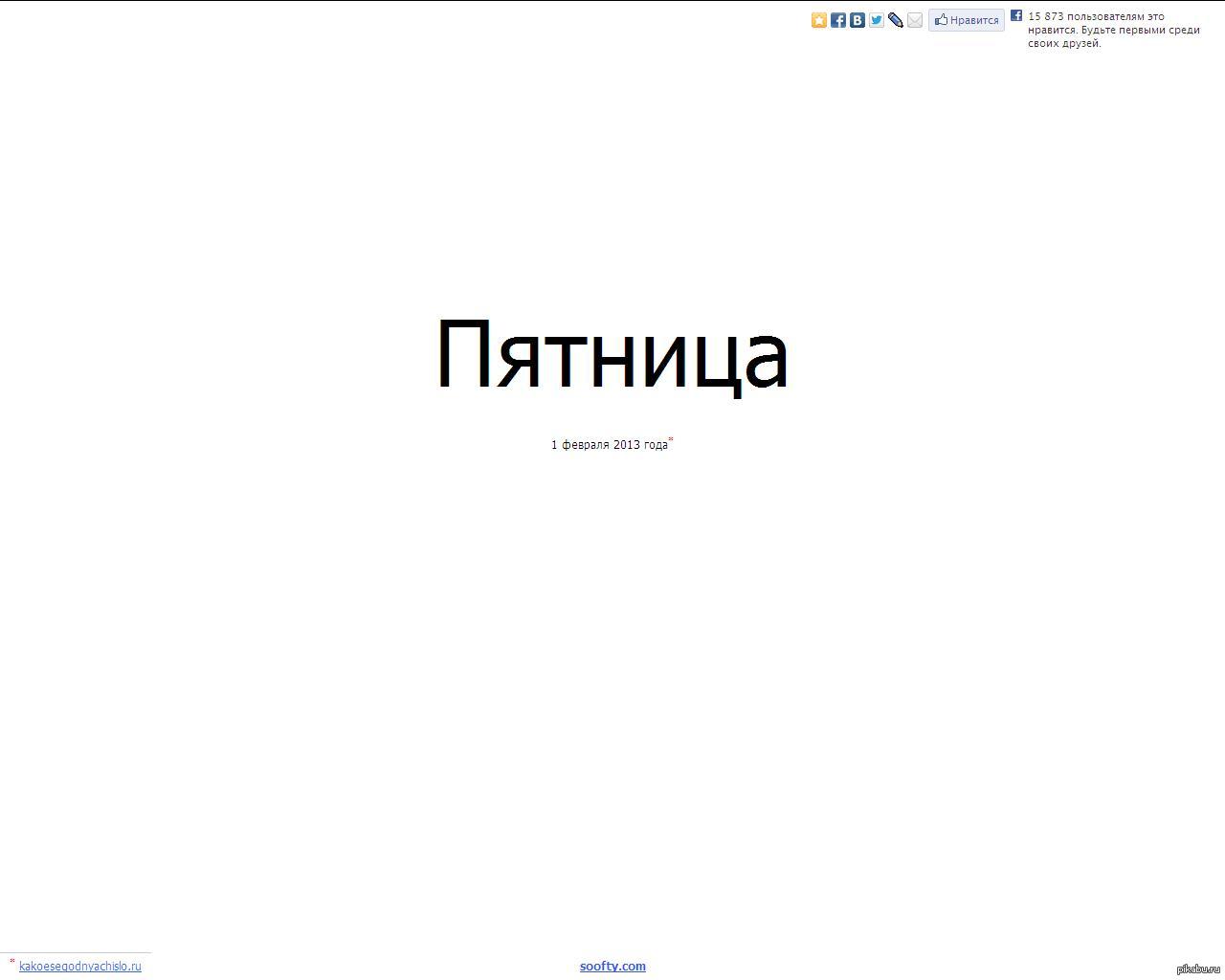Share the page via Twitter icon

click(x=877, y=20)
